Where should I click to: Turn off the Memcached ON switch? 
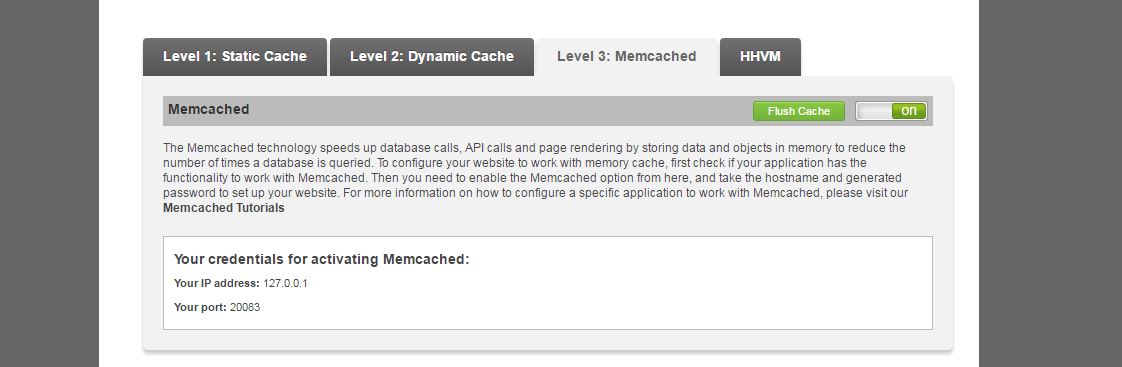891,111
